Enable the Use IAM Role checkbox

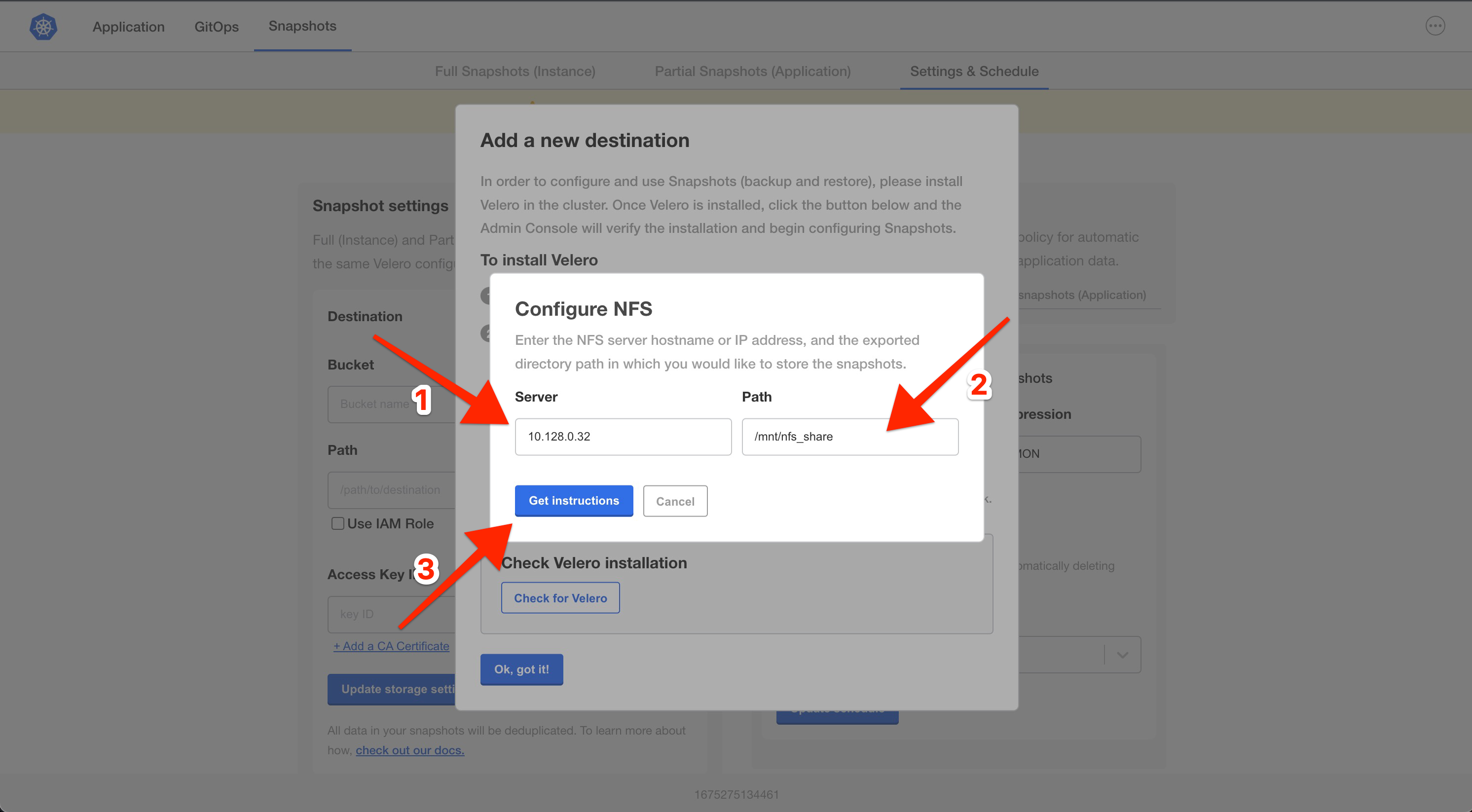click(338, 523)
